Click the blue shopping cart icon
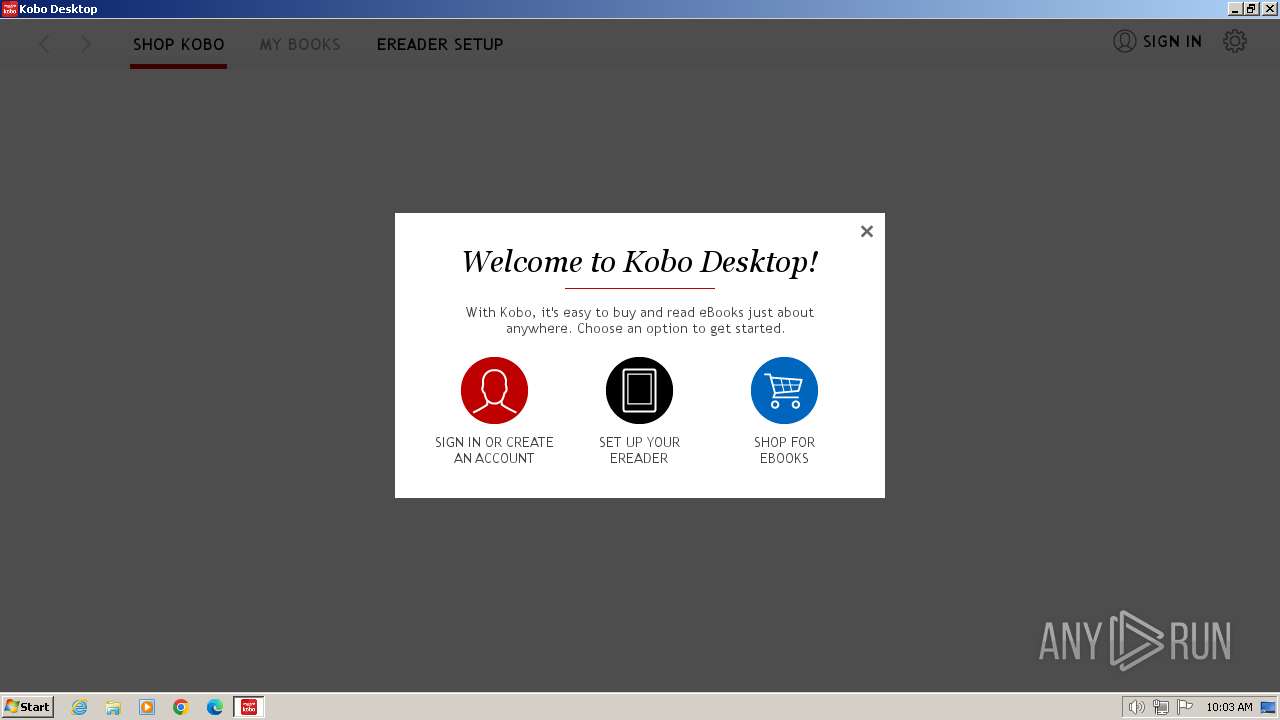 pos(784,390)
